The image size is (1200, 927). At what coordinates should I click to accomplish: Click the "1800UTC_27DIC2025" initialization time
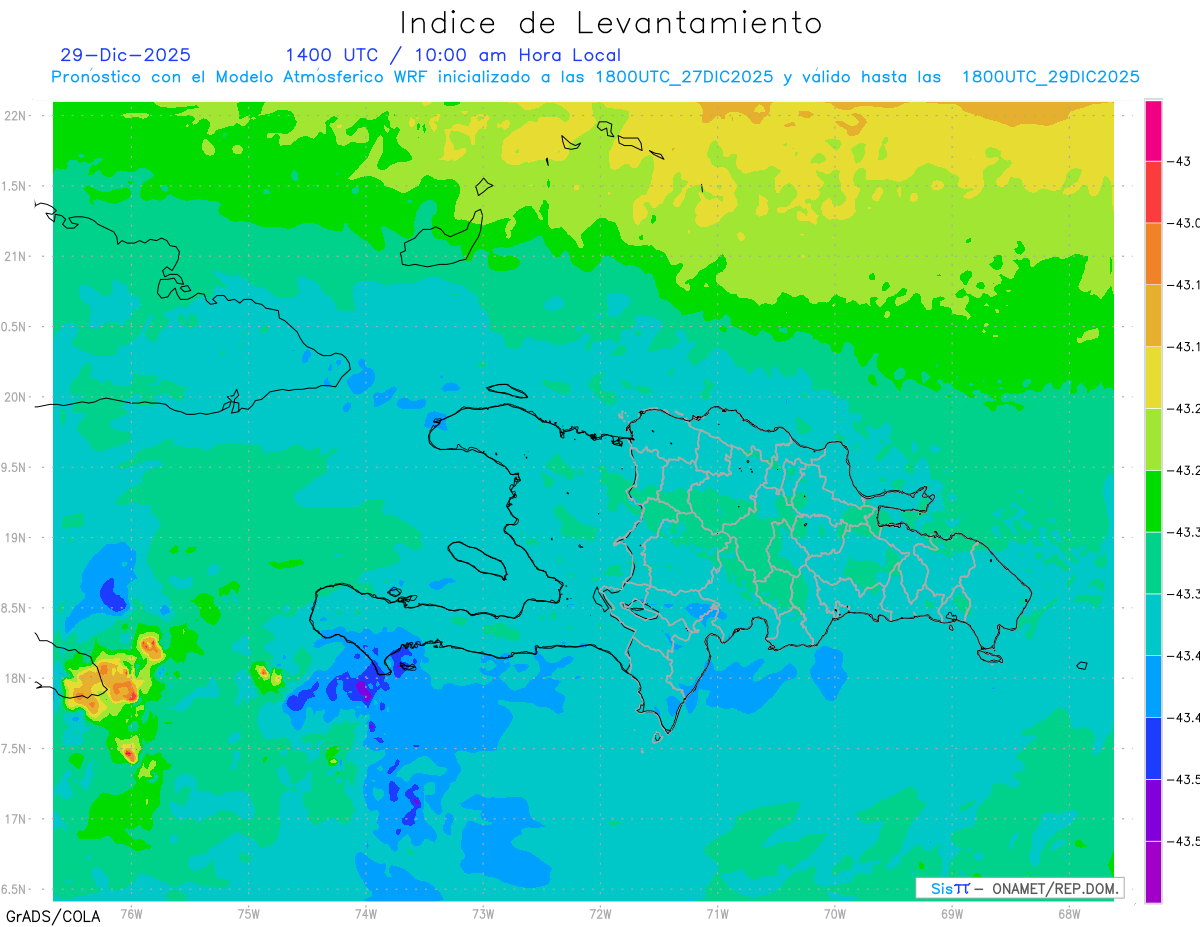685,77
